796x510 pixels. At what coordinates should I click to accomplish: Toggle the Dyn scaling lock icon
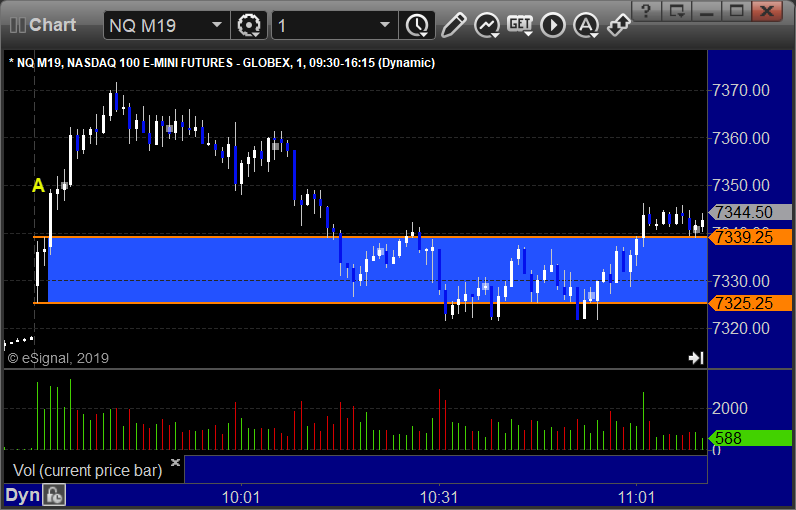click(54, 495)
